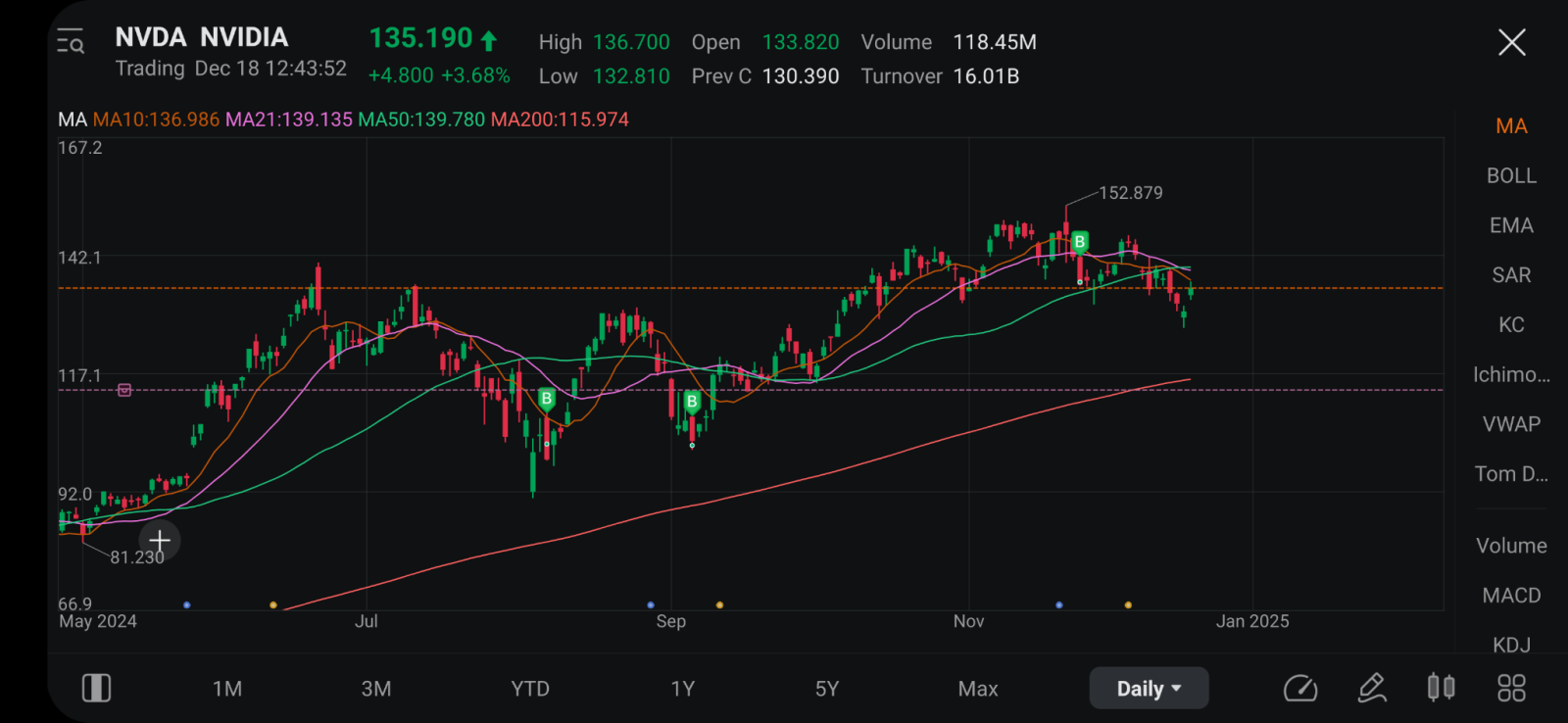
Task: Enable the SAR indicator
Action: [1511, 275]
